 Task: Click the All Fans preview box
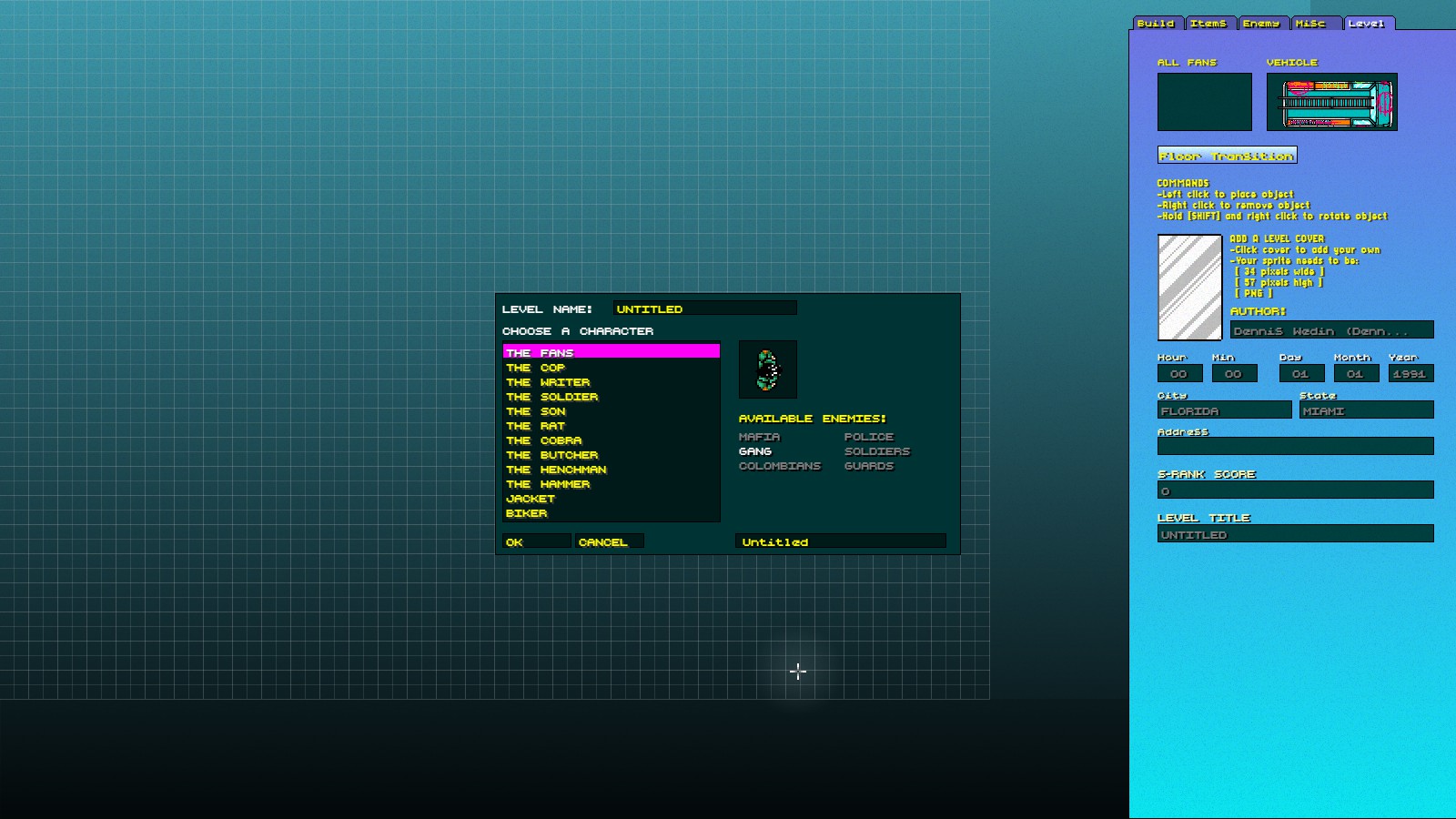click(1204, 102)
